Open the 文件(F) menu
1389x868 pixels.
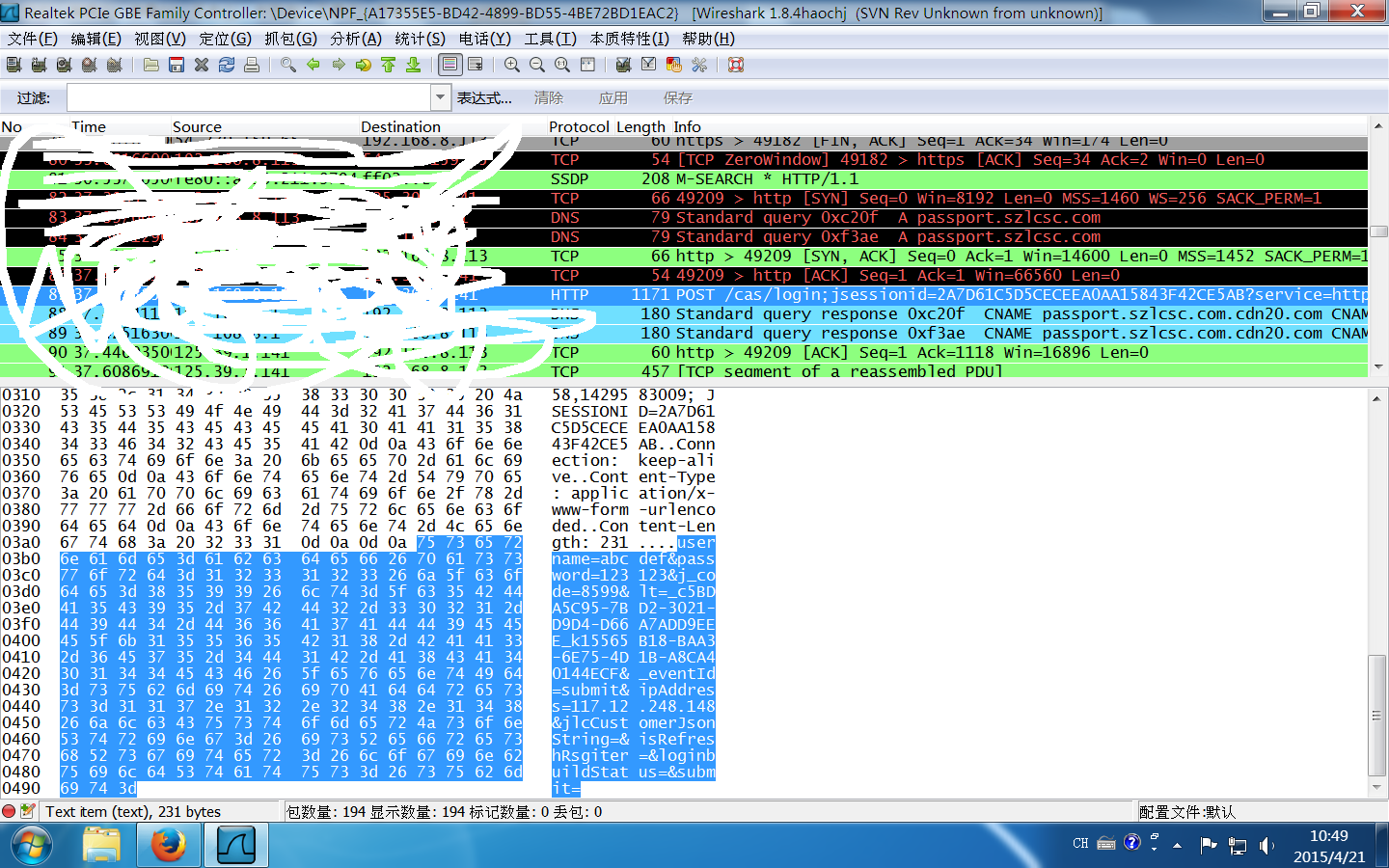(x=33, y=39)
